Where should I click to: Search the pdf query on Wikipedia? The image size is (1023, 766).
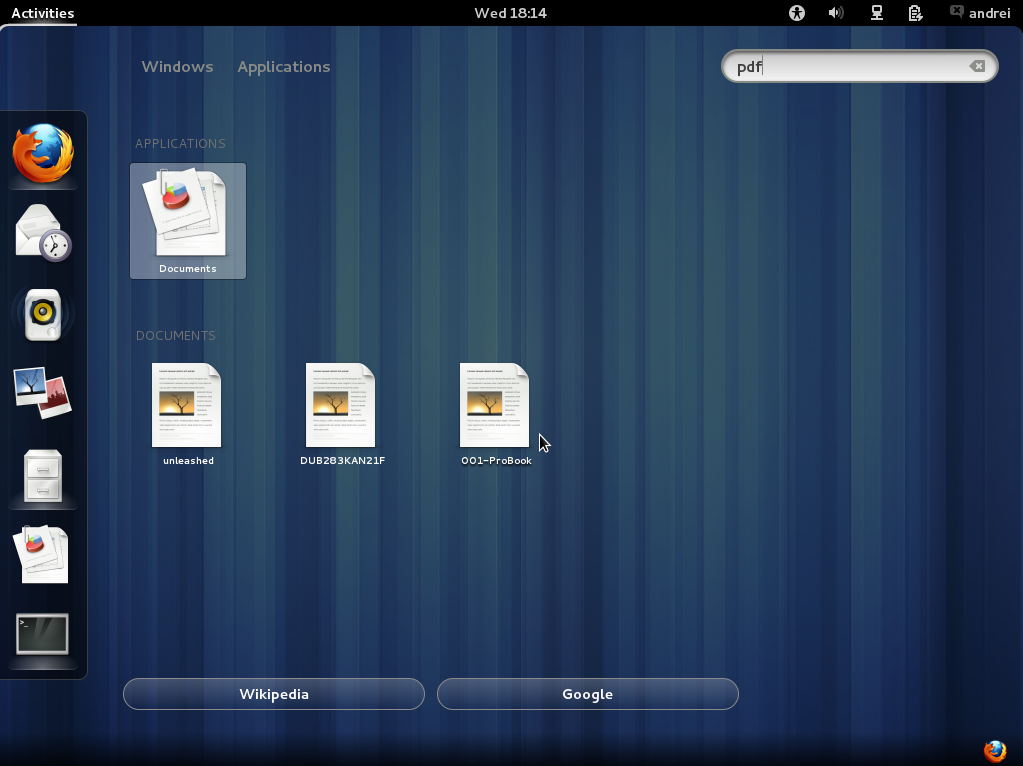coord(273,693)
